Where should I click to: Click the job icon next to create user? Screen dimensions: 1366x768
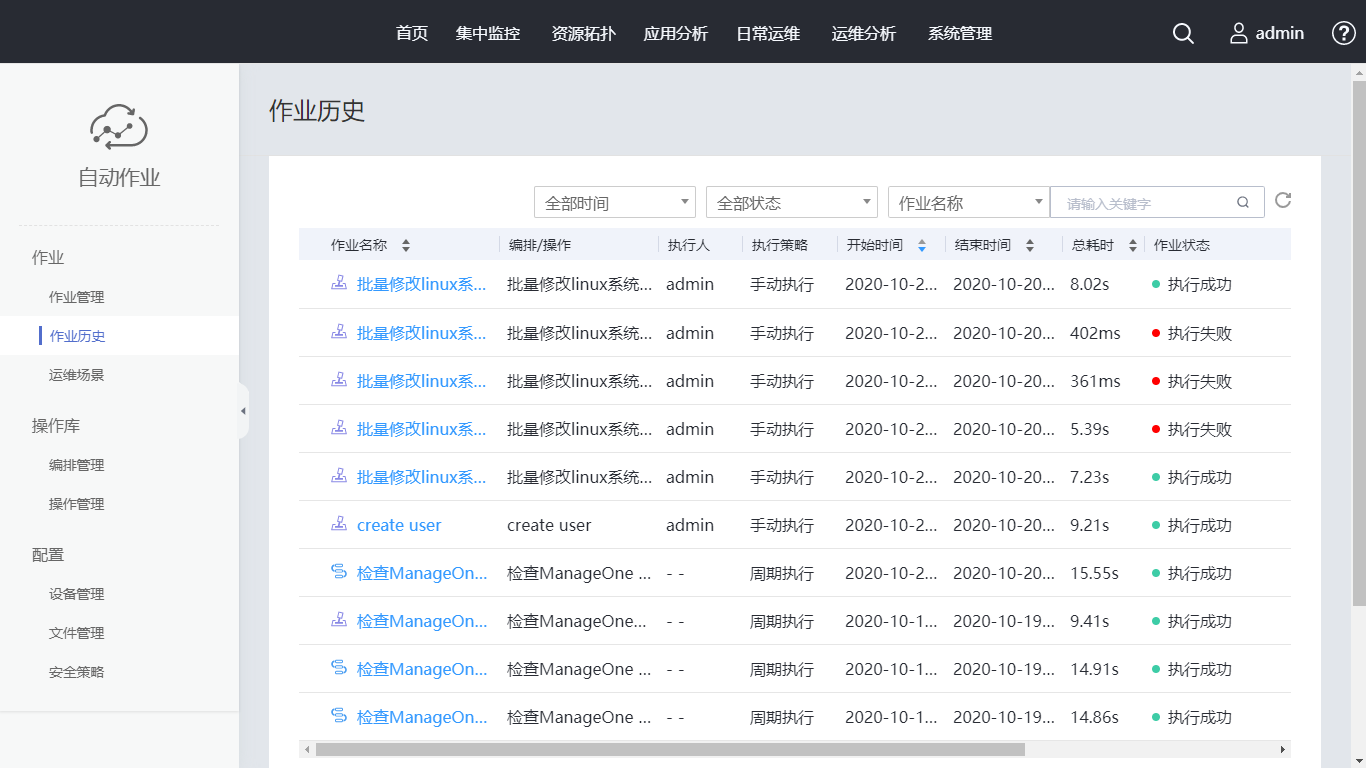tap(339, 524)
